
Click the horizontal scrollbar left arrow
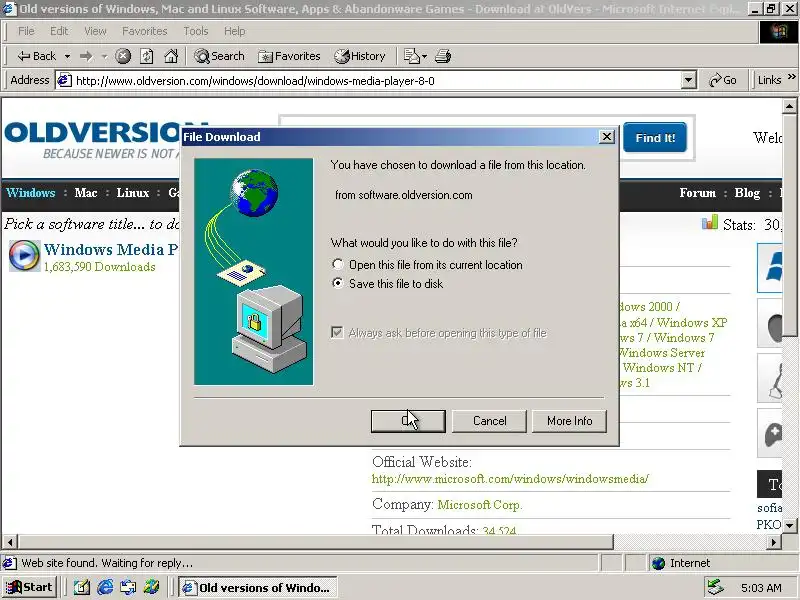click(10, 541)
